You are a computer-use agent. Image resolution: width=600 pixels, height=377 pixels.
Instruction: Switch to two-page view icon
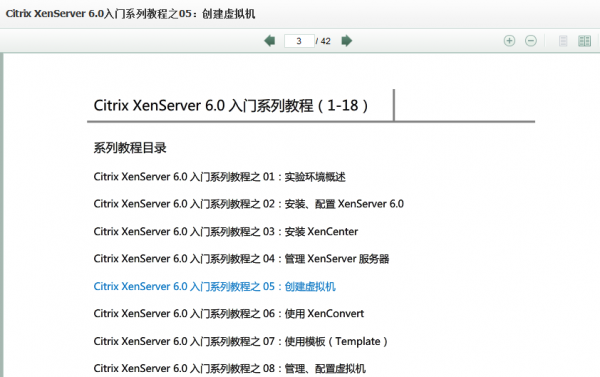click(584, 41)
